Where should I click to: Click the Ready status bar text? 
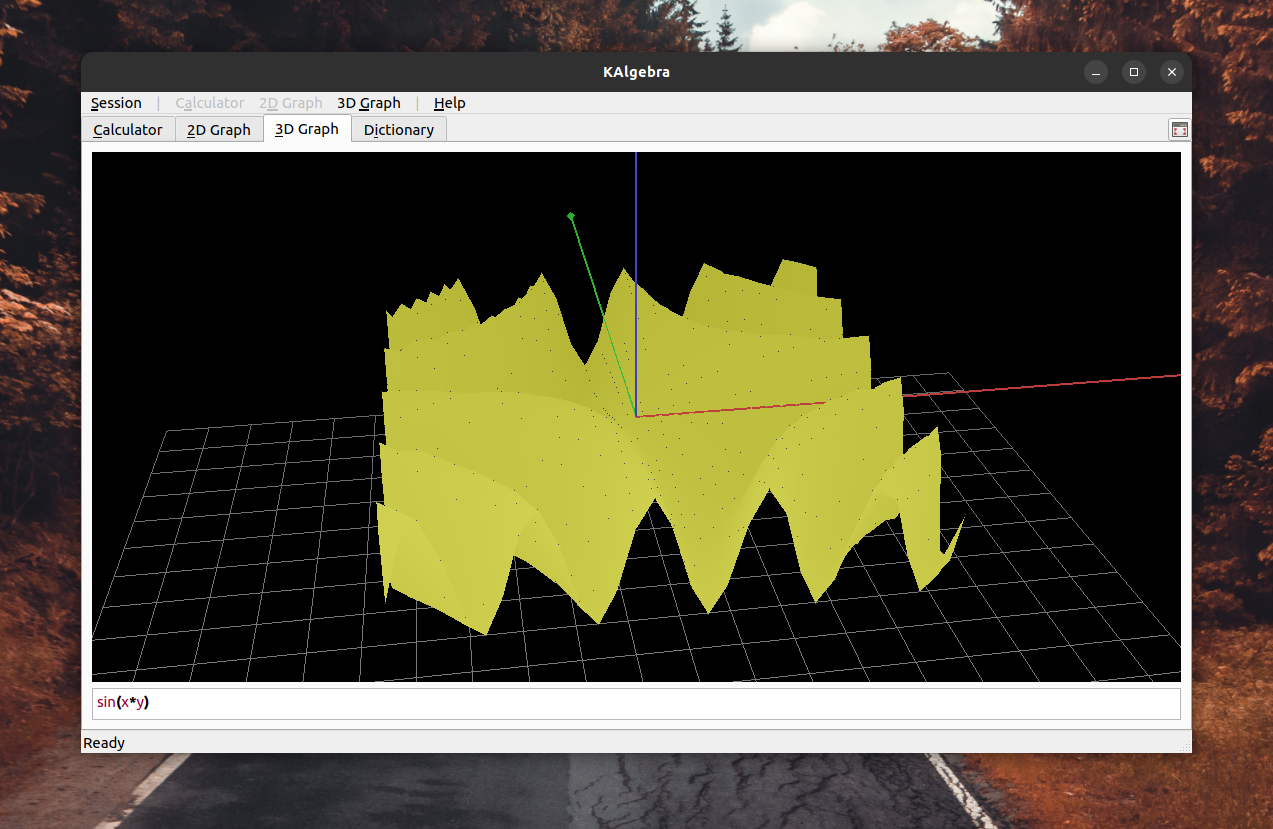(x=103, y=742)
